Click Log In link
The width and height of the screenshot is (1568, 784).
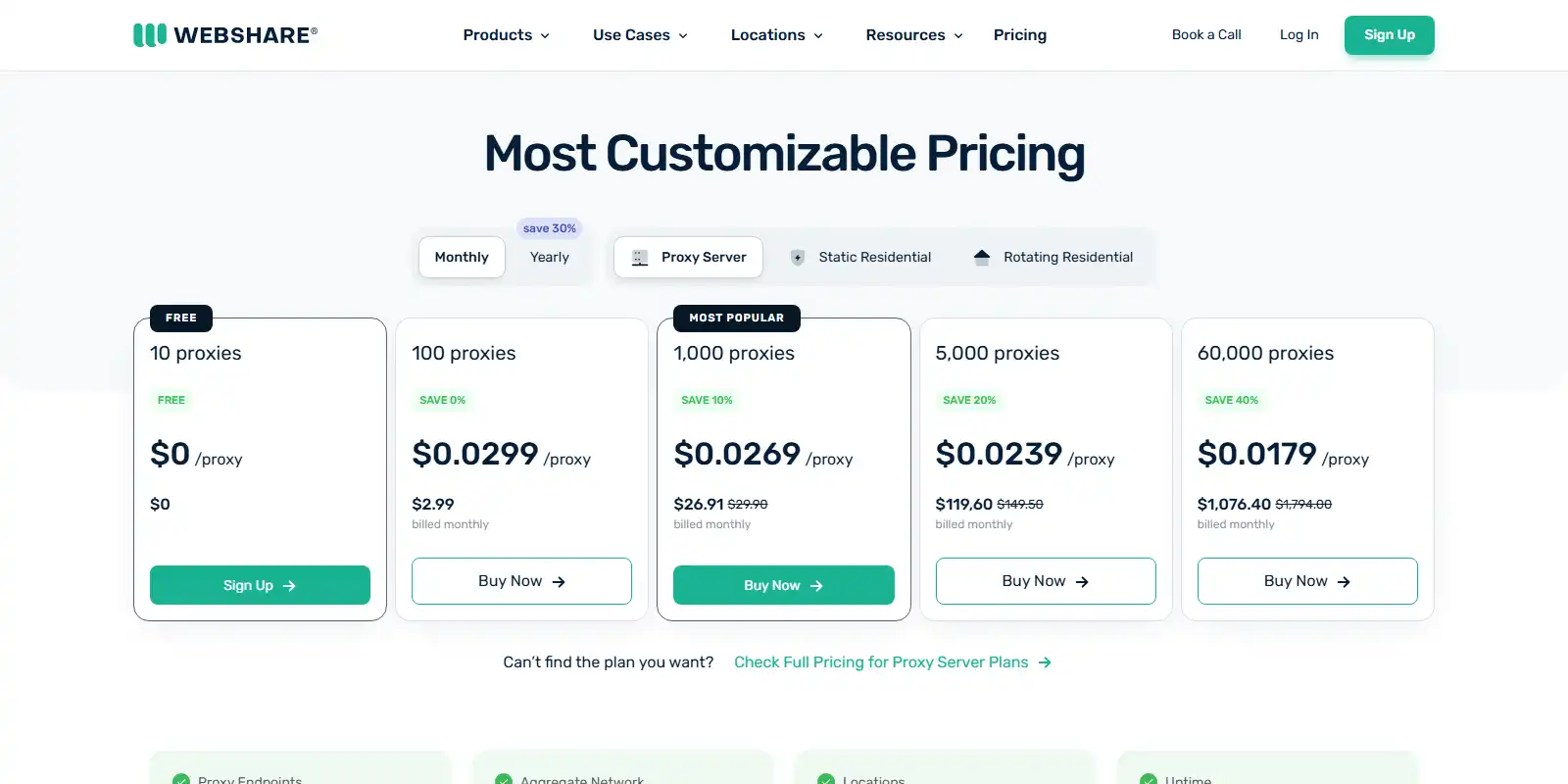point(1298,34)
